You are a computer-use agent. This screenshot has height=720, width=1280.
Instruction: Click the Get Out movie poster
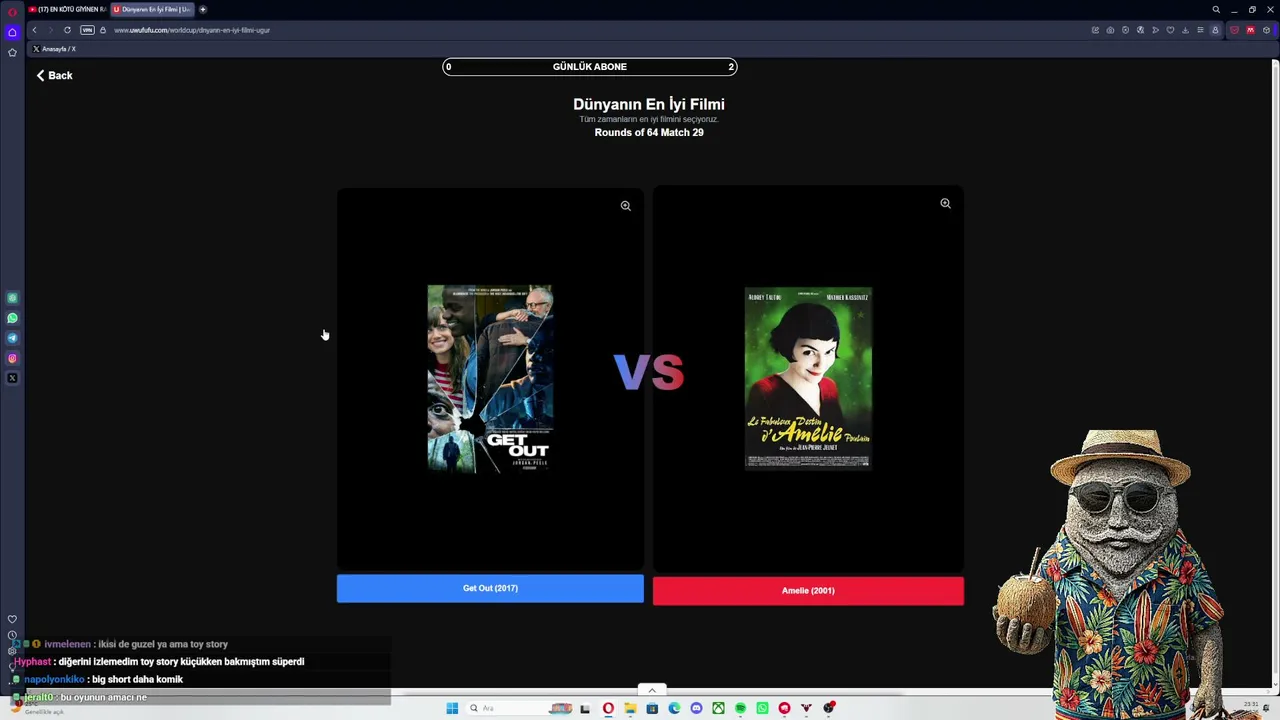tap(490, 378)
